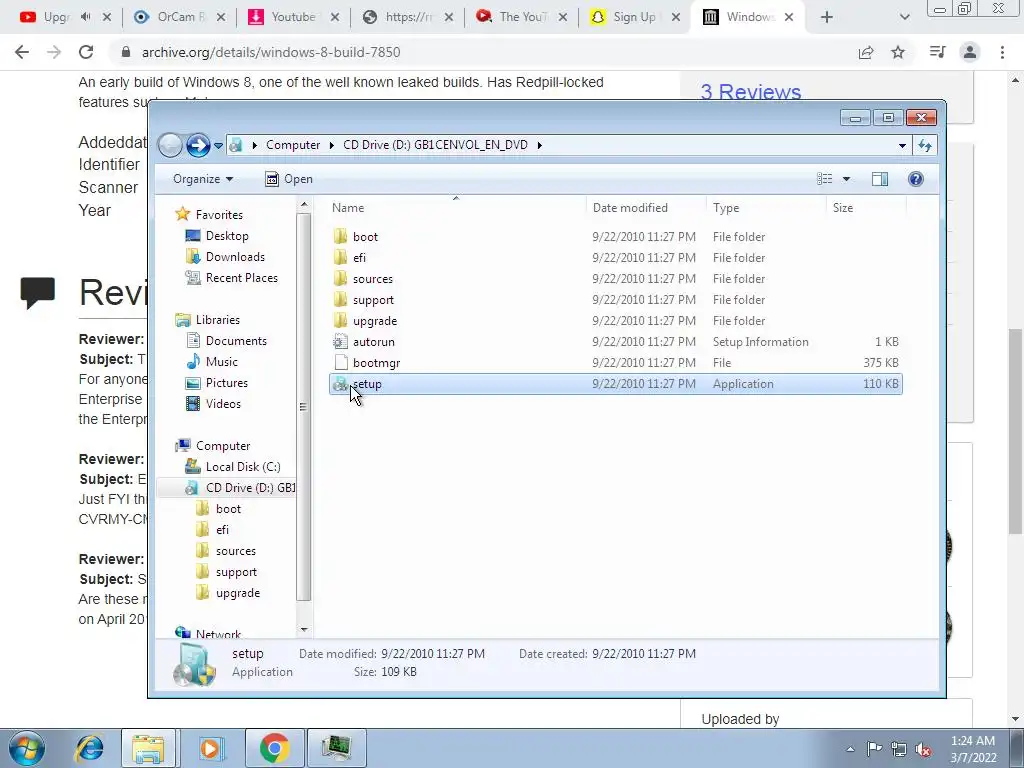Open a new Chrome tab
This screenshot has height=768, width=1024.
coord(827,18)
